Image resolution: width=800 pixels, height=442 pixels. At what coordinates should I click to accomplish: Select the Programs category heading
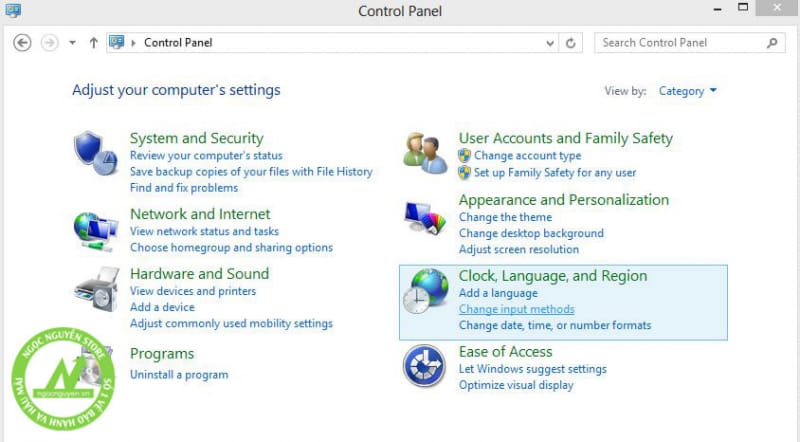tap(162, 354)
